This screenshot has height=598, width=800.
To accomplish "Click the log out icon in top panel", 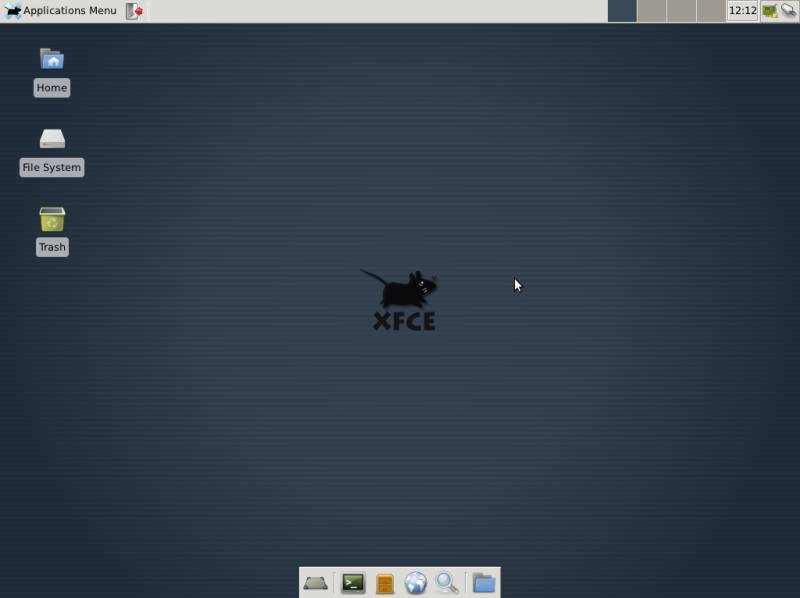I will (134, 11).
